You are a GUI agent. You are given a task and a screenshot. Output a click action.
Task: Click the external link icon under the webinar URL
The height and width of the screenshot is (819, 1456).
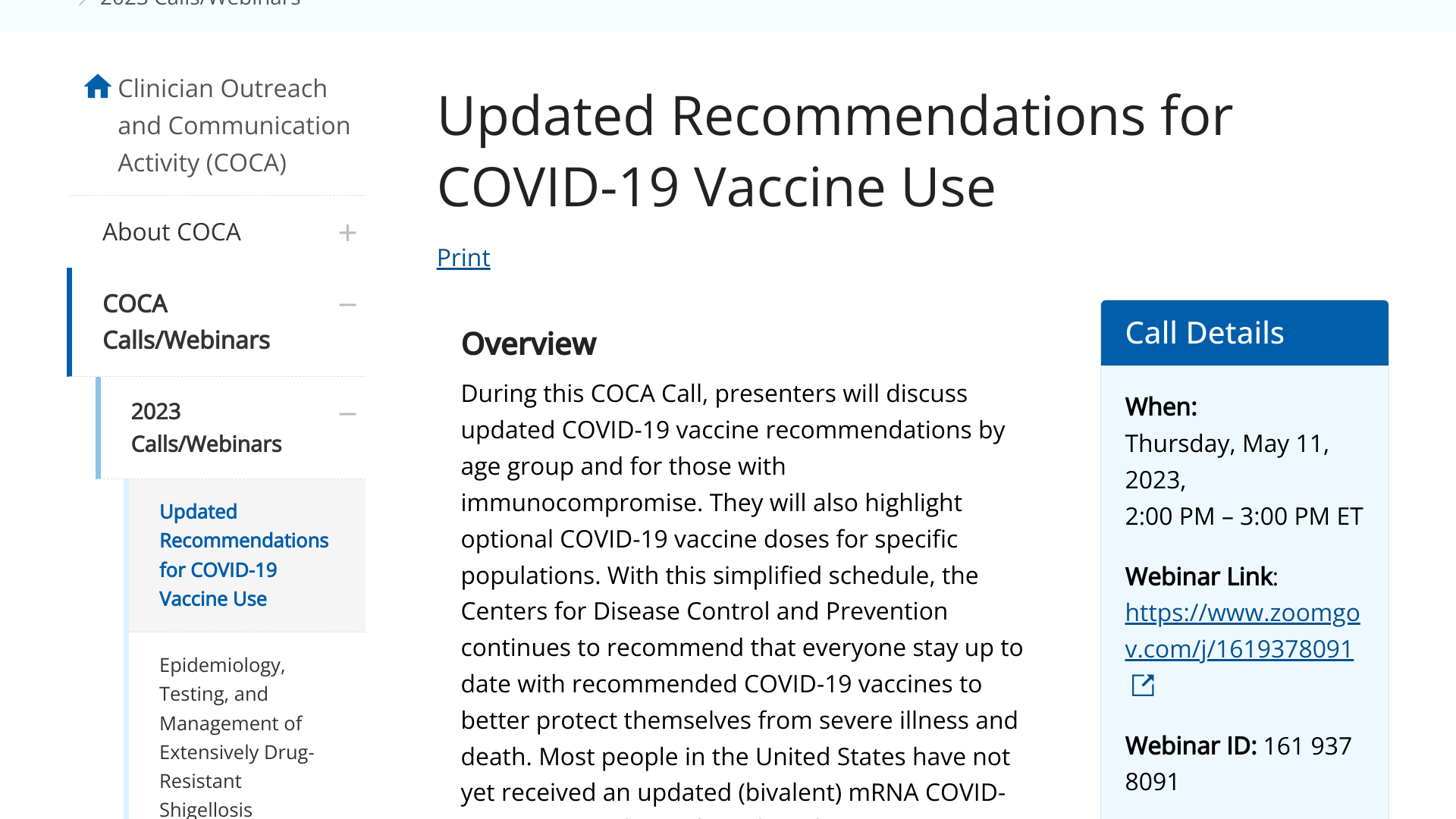click(x=1143, y=686)
